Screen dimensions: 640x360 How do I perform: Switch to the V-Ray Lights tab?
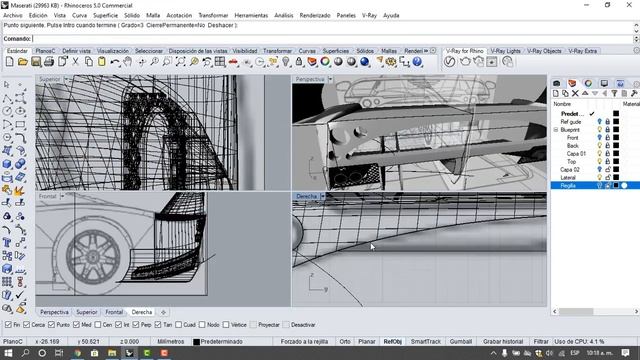pyautogui.click(x=505, y=51)
